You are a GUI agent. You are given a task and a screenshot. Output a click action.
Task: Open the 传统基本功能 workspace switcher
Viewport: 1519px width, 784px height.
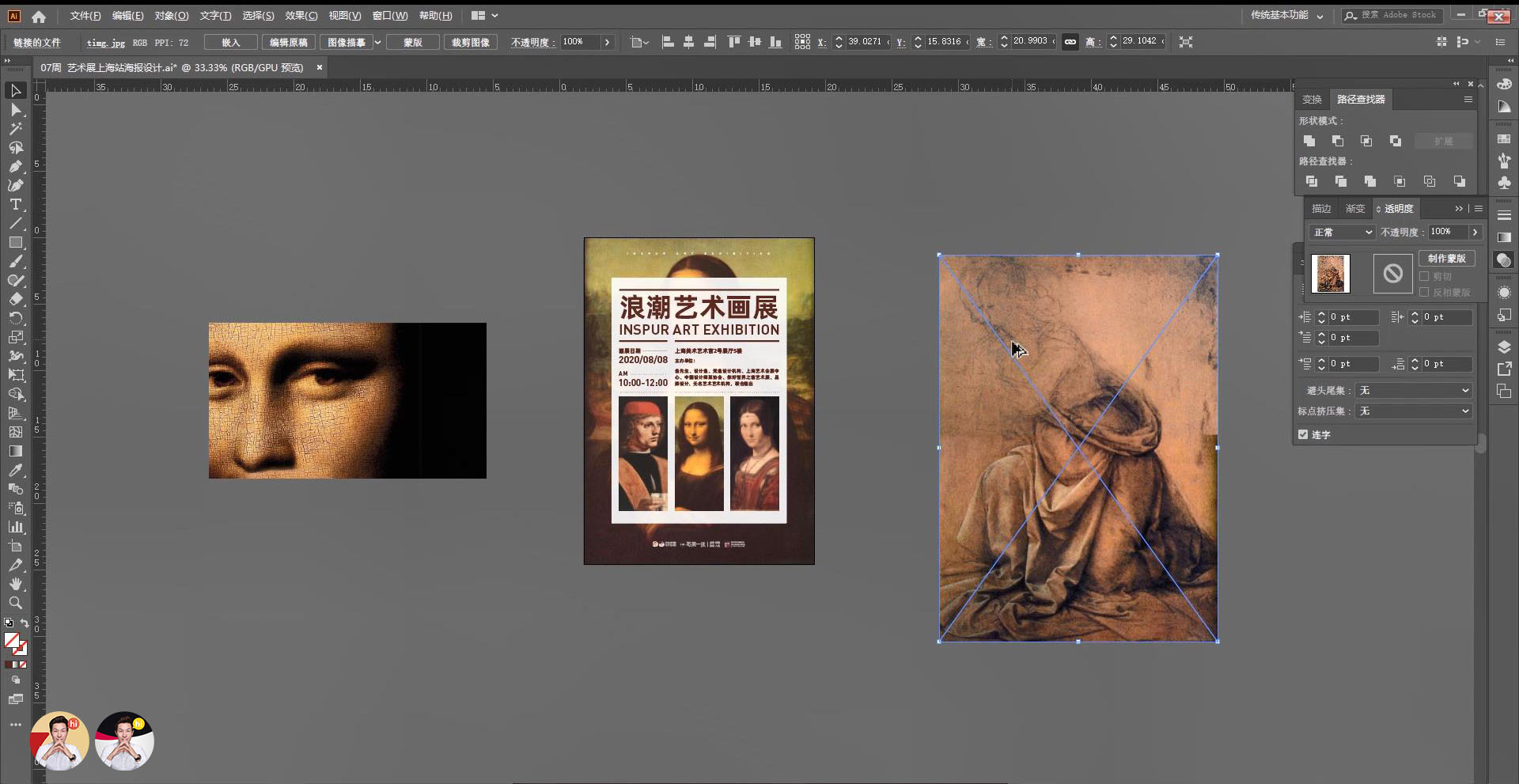1286,15
